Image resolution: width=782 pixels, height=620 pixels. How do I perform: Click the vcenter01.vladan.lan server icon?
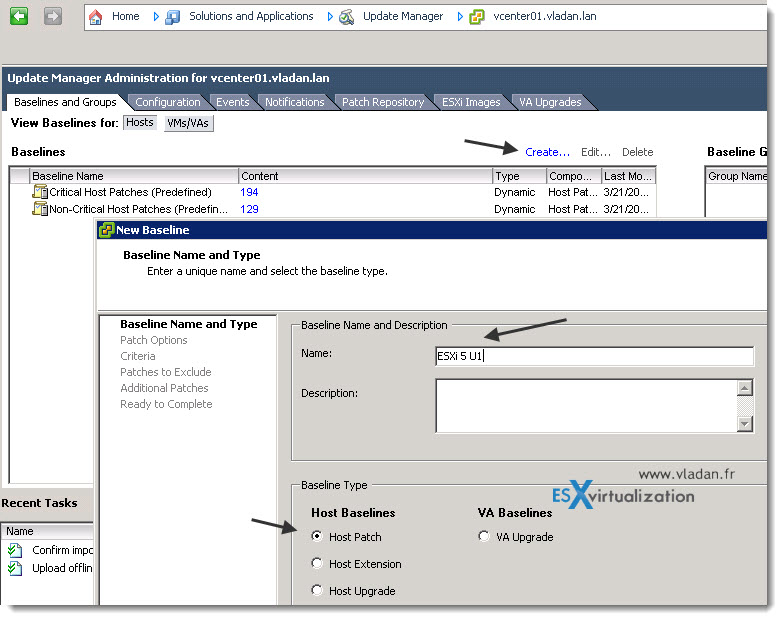pos(477,17)
